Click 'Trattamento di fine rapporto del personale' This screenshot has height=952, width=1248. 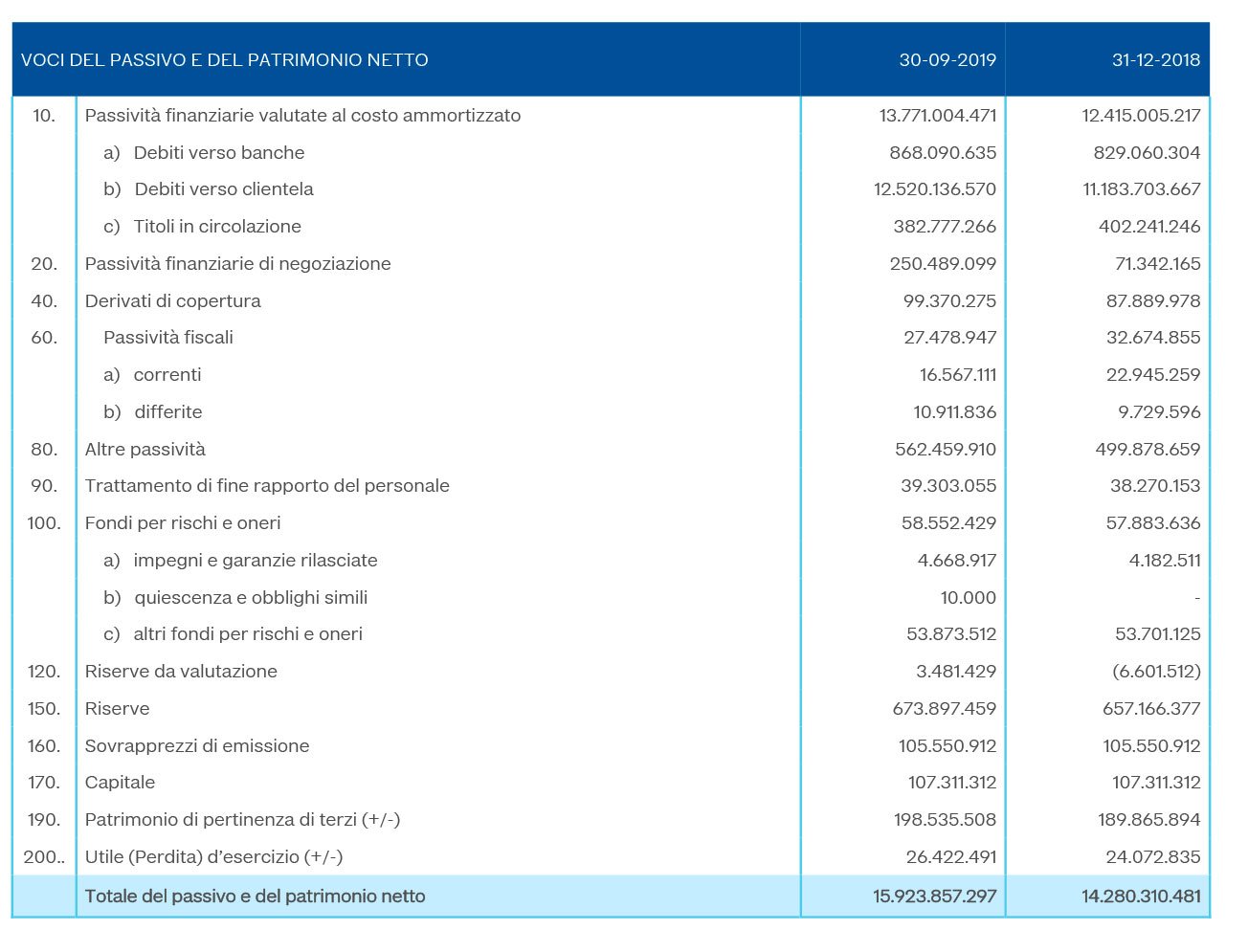click(267, 486)
